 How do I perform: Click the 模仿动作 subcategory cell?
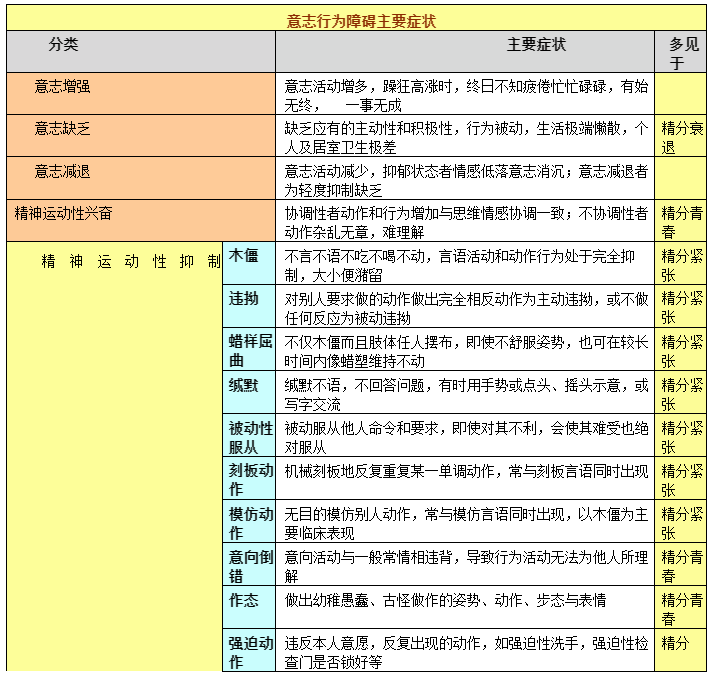[x=250, y=523]
